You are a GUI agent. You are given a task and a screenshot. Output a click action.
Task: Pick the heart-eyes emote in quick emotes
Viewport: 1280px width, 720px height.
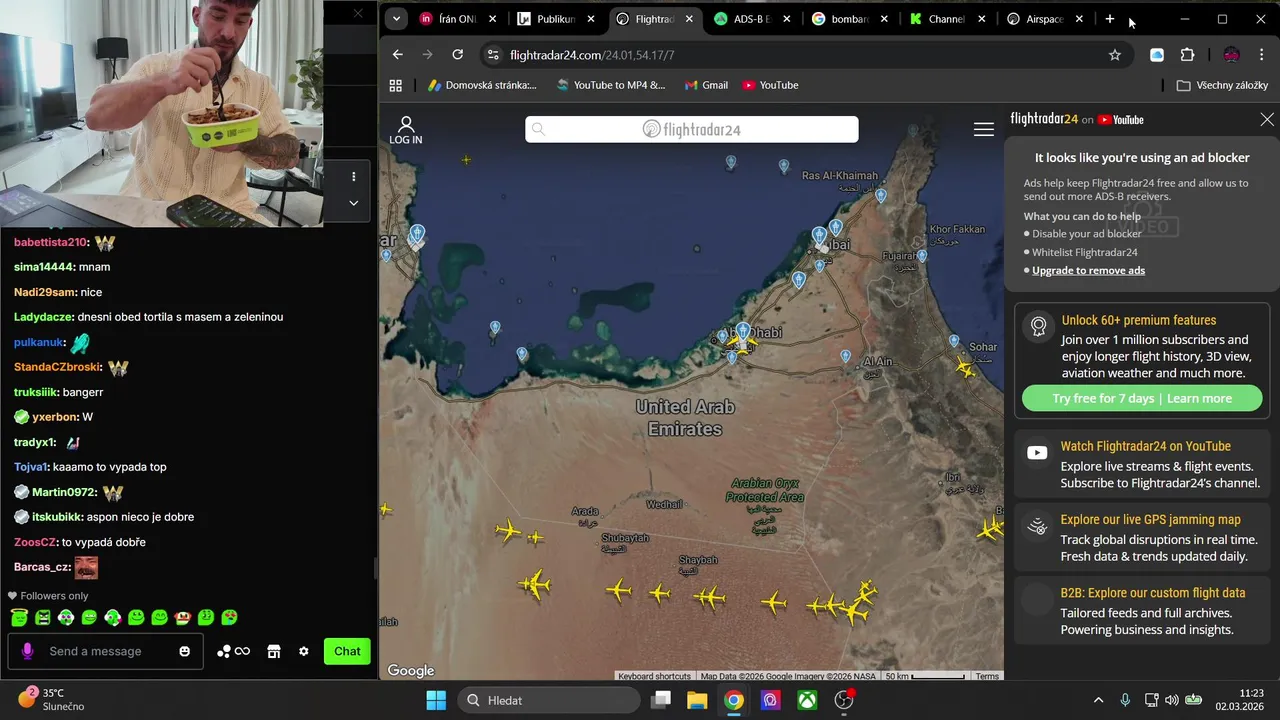[229, 618]
